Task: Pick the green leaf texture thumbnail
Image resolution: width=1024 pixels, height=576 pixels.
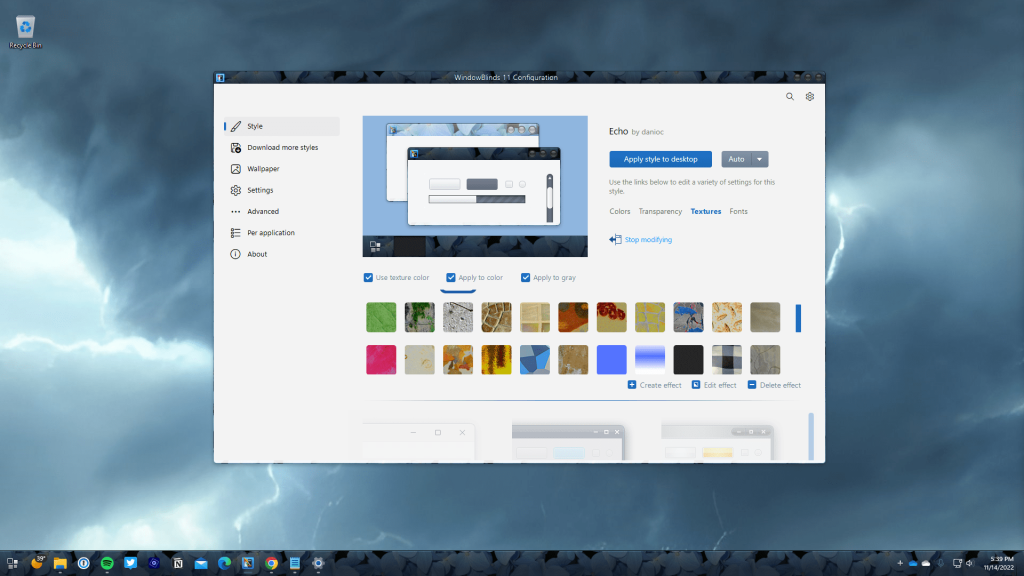Action: pyautogui.click(x=381, y=317)
